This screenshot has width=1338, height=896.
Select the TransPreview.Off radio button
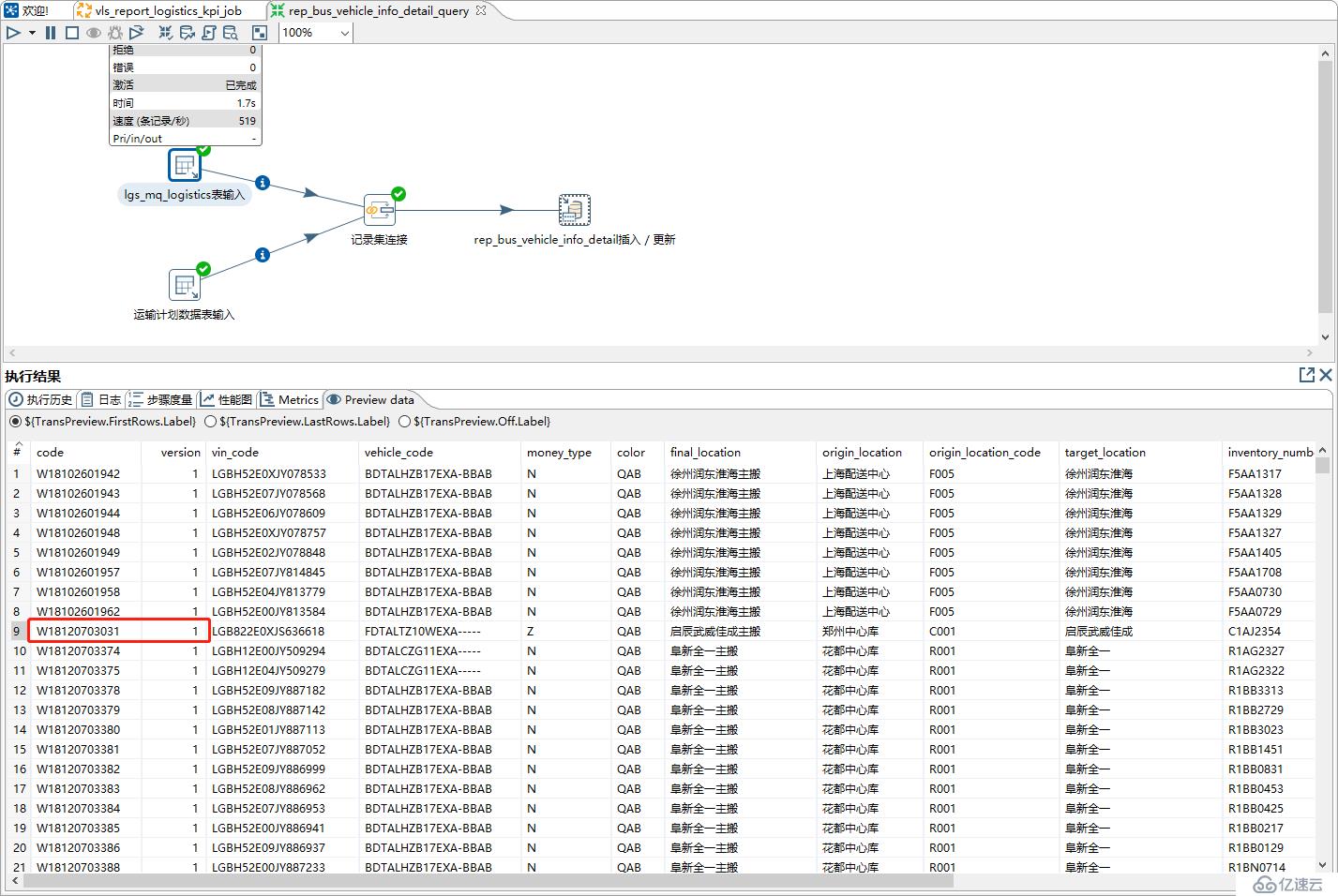point(404,422)
